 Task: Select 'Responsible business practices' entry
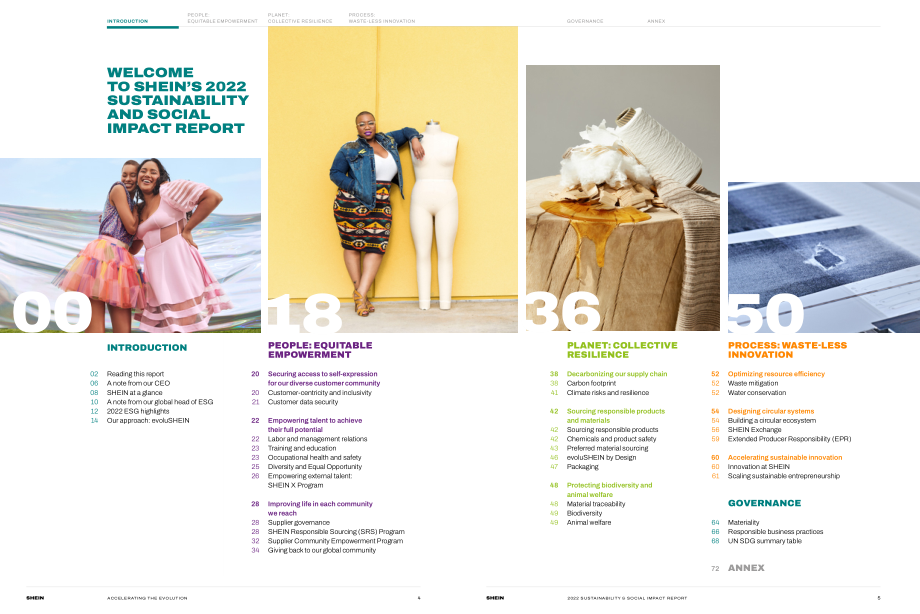coord(776,532)
